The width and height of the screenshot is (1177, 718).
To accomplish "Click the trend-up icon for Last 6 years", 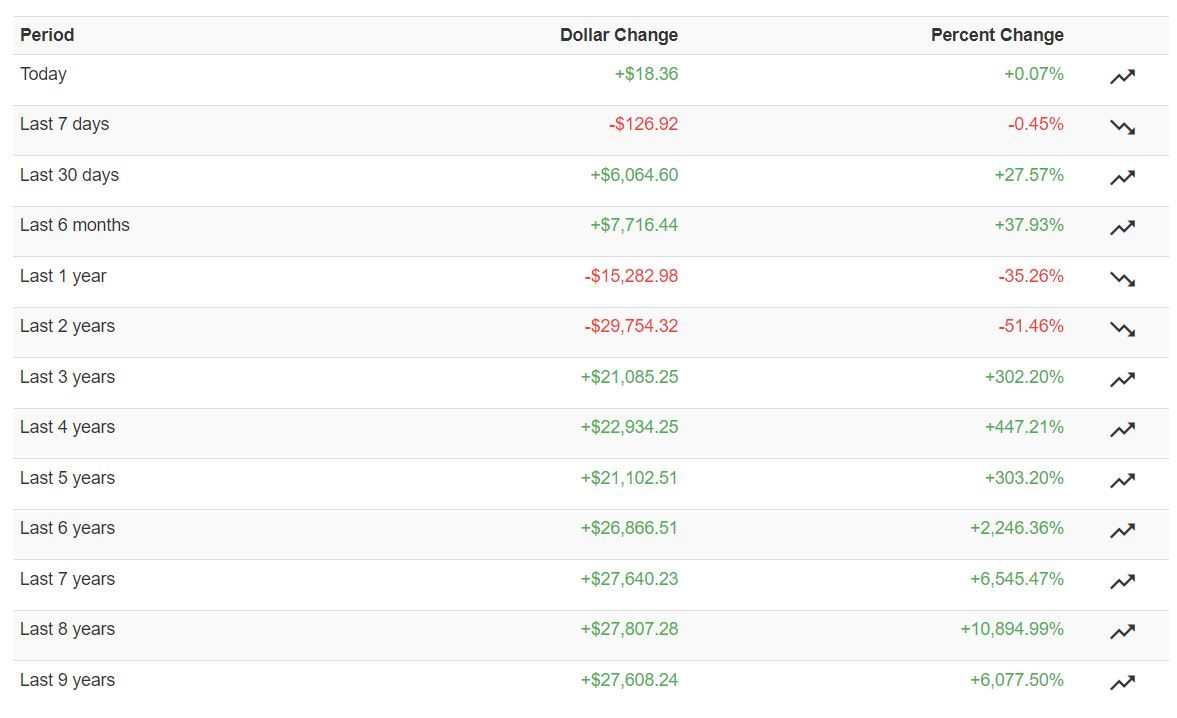I will (1122, 531).
